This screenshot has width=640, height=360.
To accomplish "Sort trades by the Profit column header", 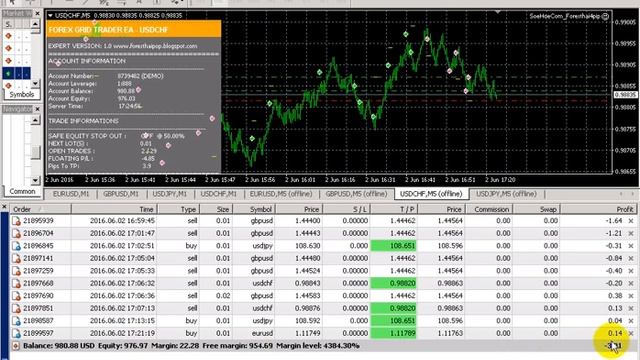I will (598, 209).
